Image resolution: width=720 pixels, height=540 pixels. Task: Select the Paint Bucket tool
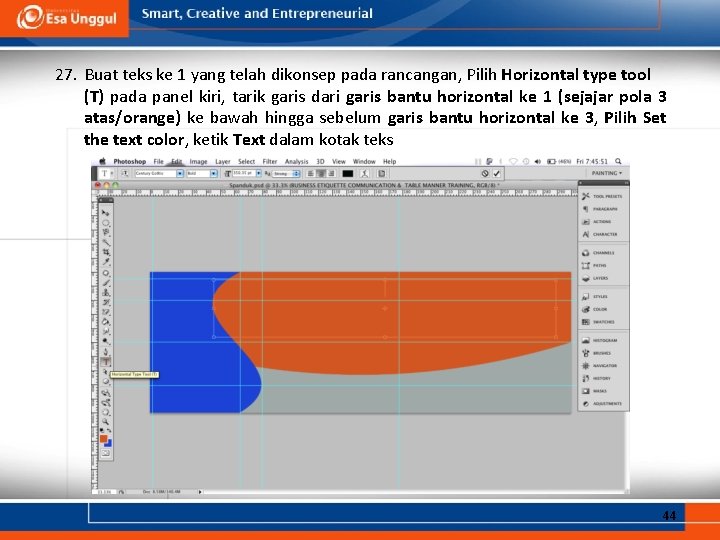pyautogui.click(x=106, y=321)
